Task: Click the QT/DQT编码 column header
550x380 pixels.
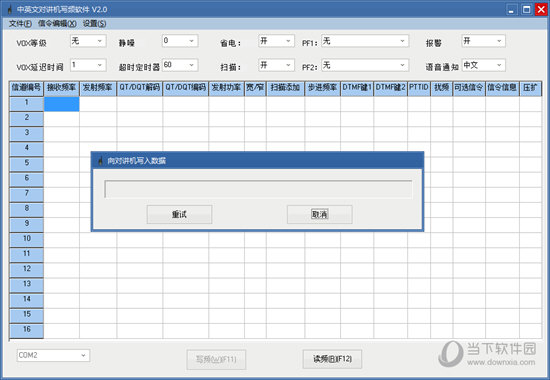Action: [186, 88]
